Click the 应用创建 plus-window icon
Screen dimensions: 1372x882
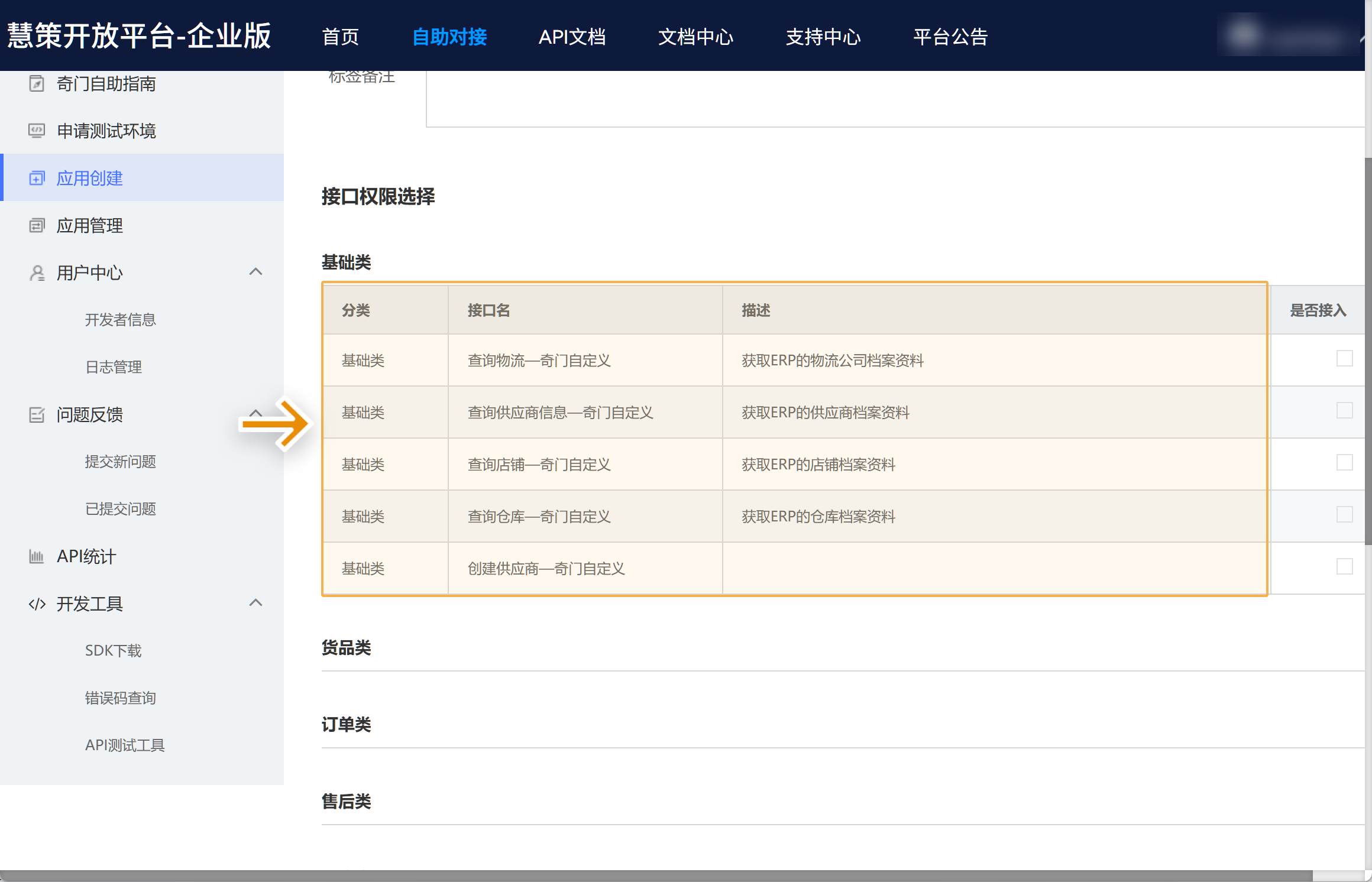tap(37, 178)
